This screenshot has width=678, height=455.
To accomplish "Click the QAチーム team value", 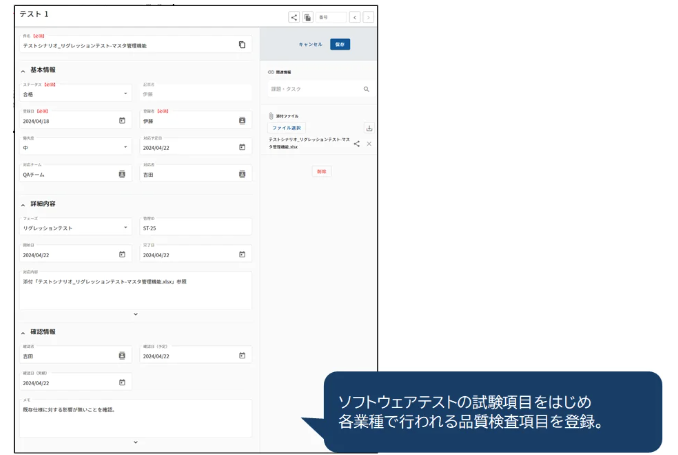I will click(x=33, y=175).
